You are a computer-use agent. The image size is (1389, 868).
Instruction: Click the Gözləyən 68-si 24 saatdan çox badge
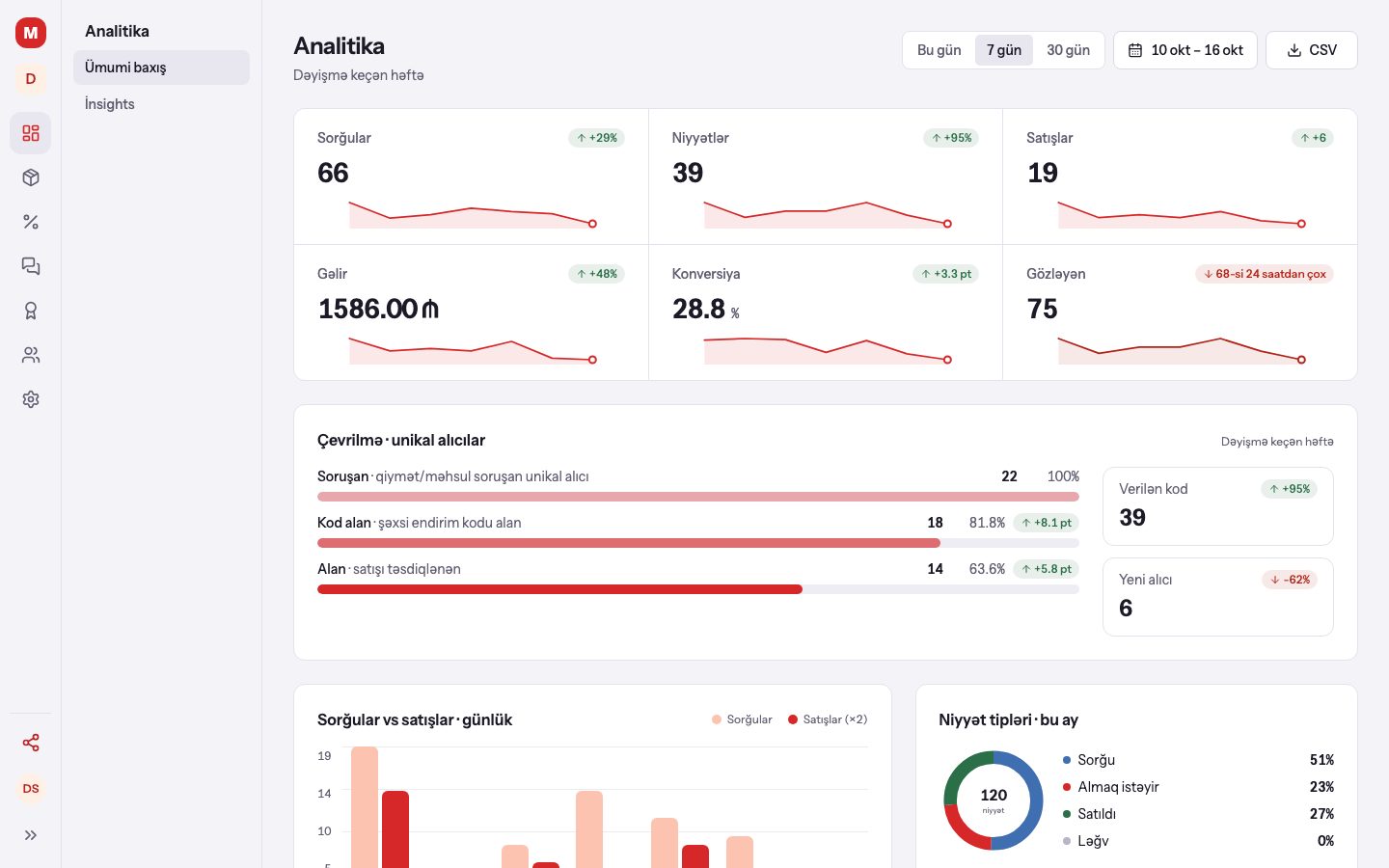pos(1265,274)
